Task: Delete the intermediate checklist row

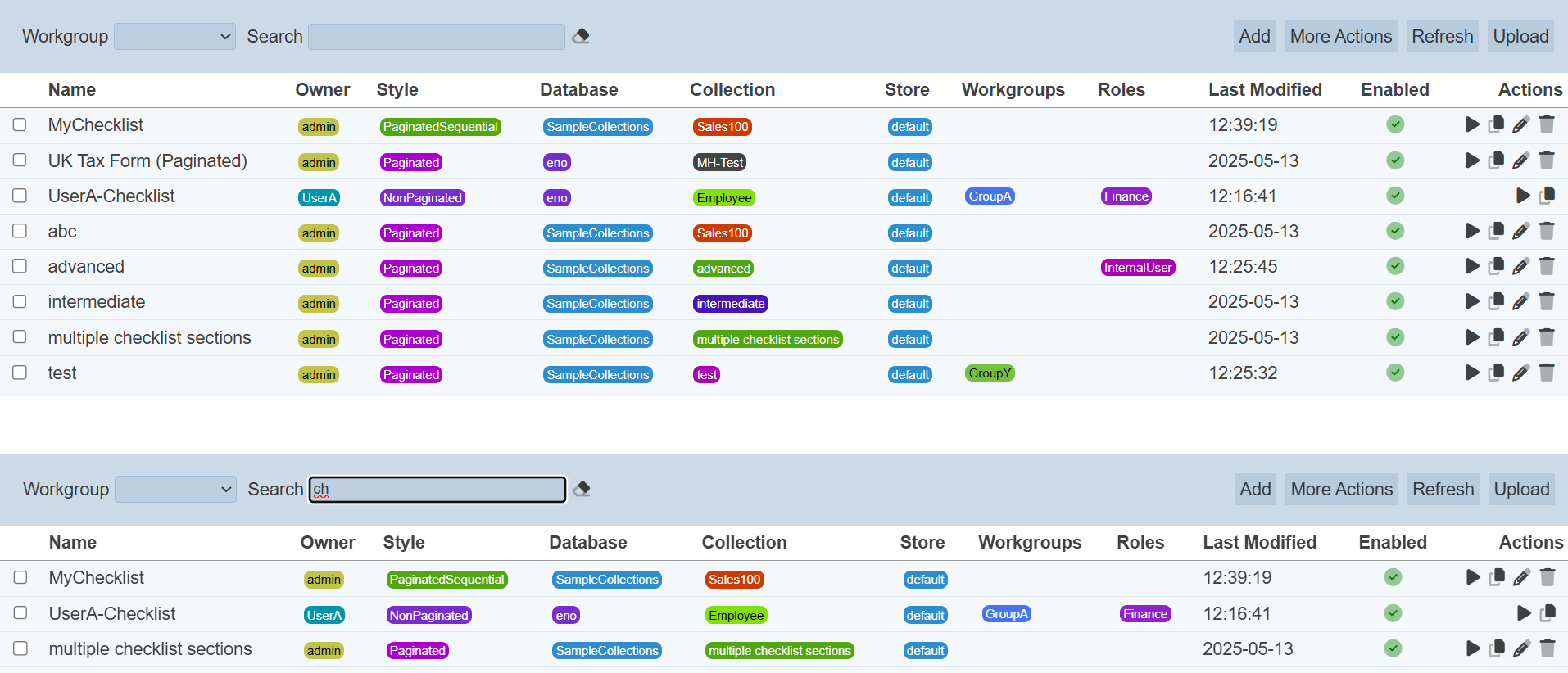Action: (1546, 301)
